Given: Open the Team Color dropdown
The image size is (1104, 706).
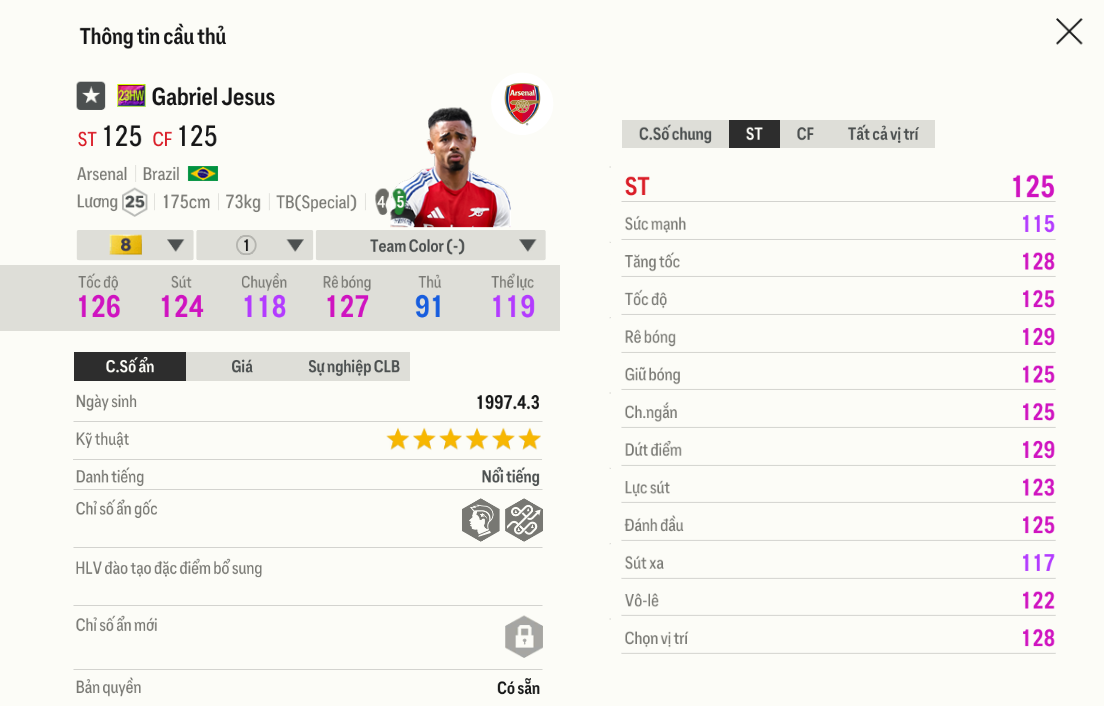Looking at the screenshot, I should tap(430, 245).
